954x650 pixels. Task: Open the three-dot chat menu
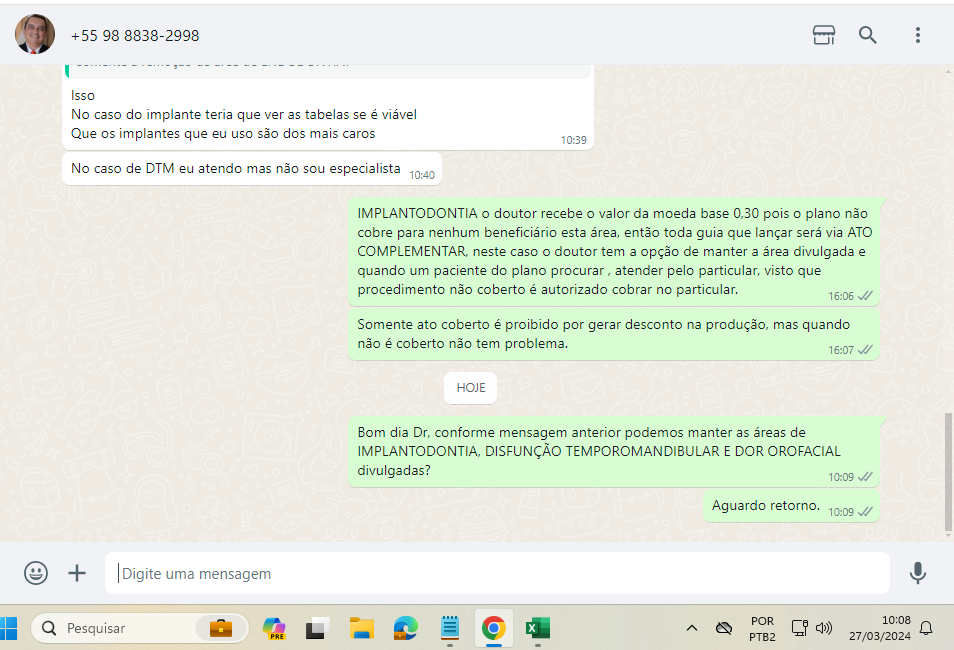coord(917,35)
